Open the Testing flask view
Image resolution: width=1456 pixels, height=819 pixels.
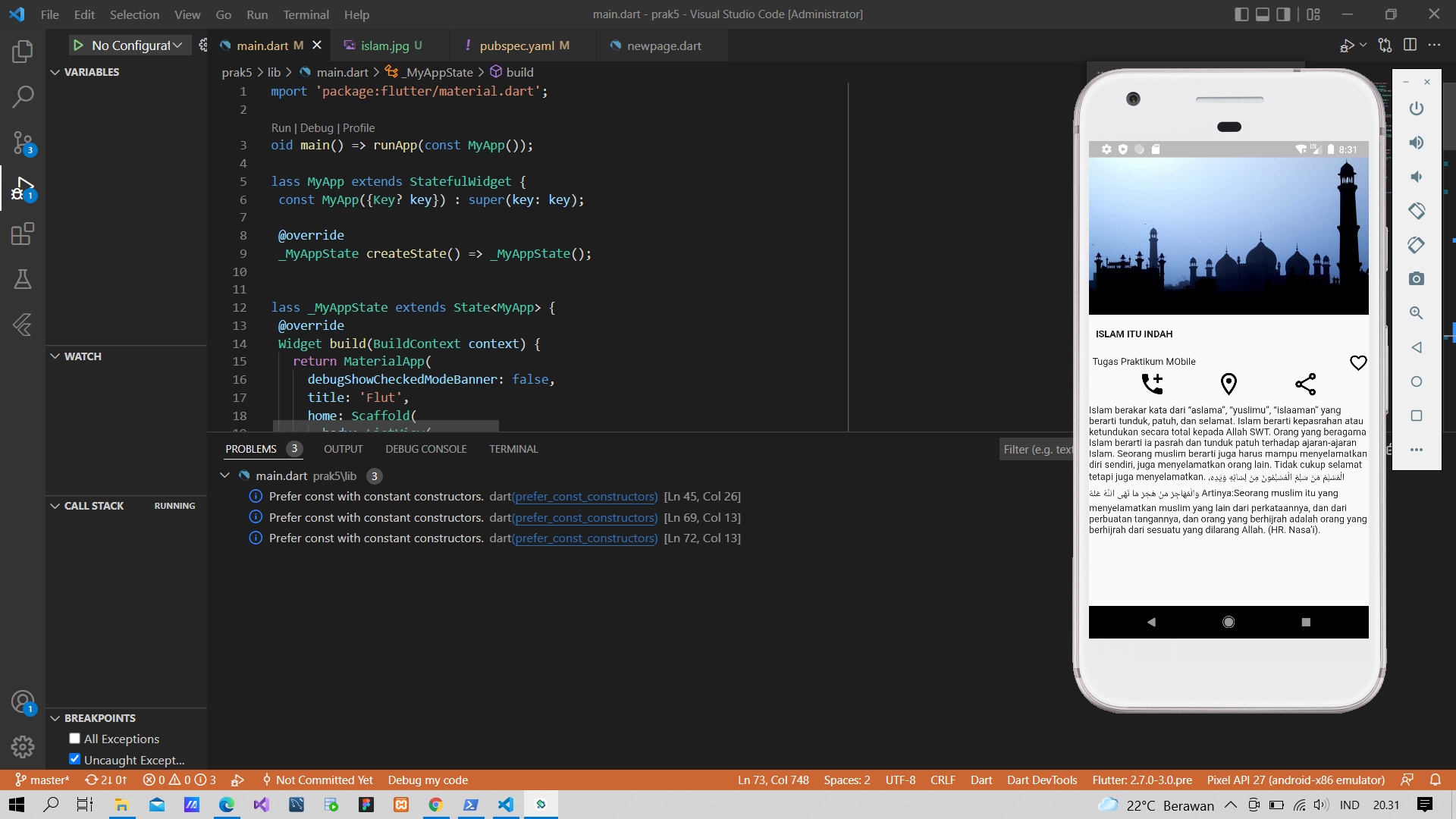[x=23, y=279]
